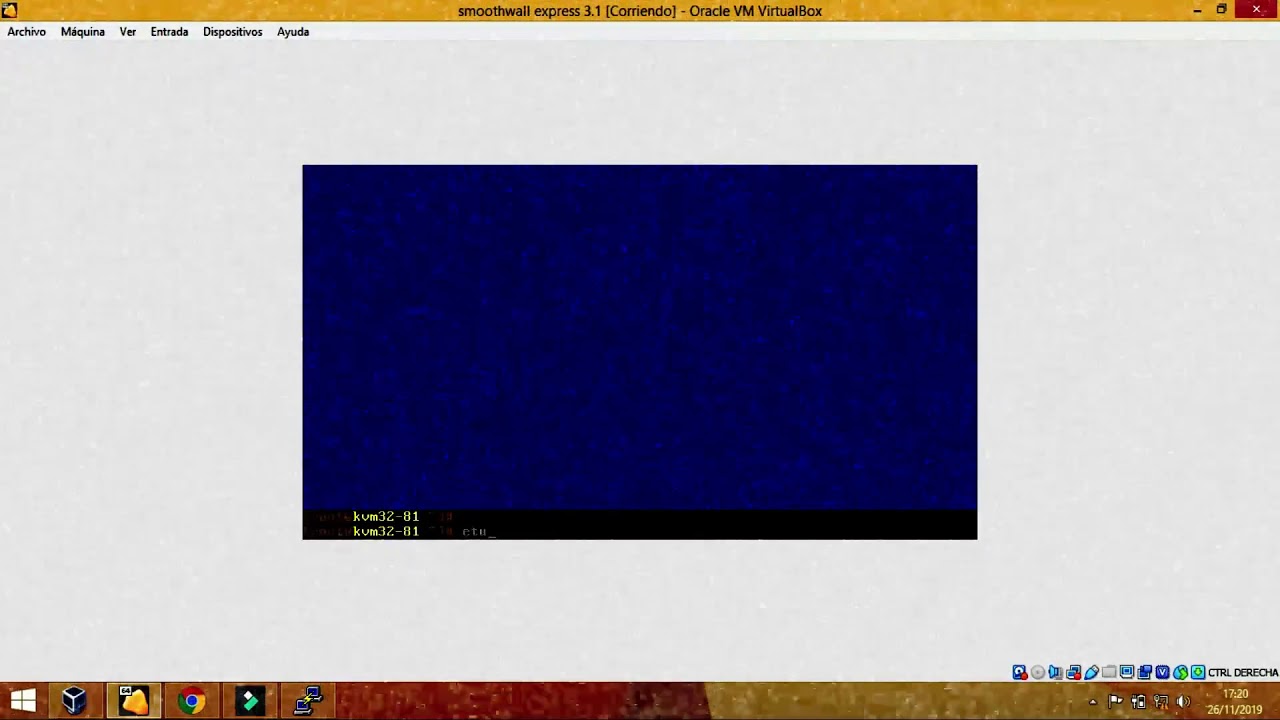Click the volume speaker tray icon
The height and width of the screenshot is (720, 1280).
coord(1183,701)
